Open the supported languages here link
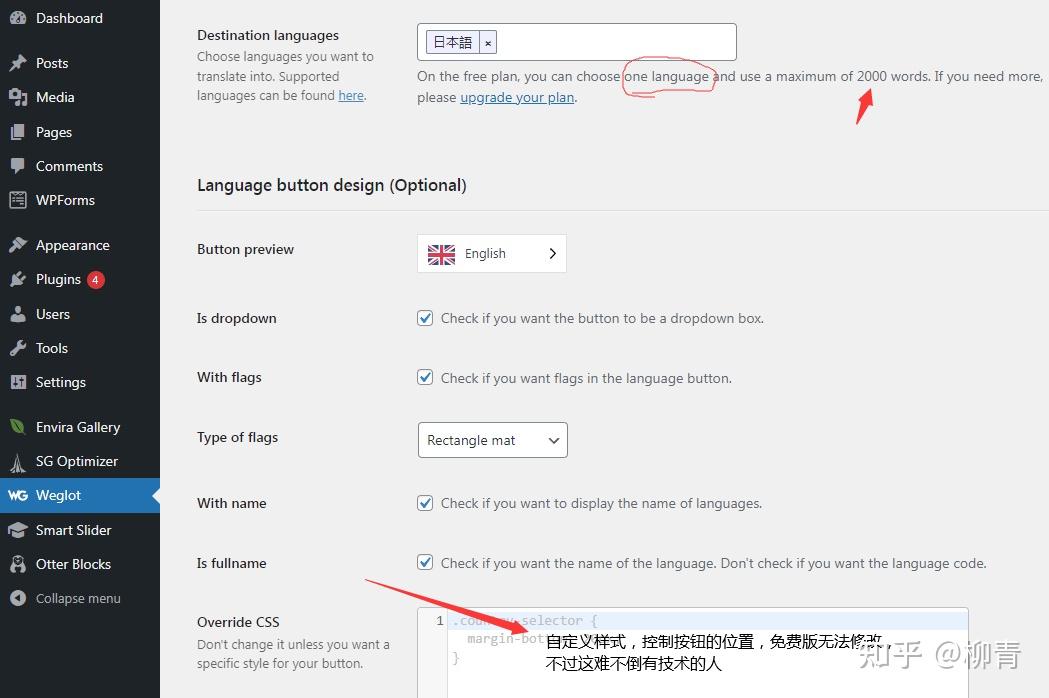 pos(350,95)
